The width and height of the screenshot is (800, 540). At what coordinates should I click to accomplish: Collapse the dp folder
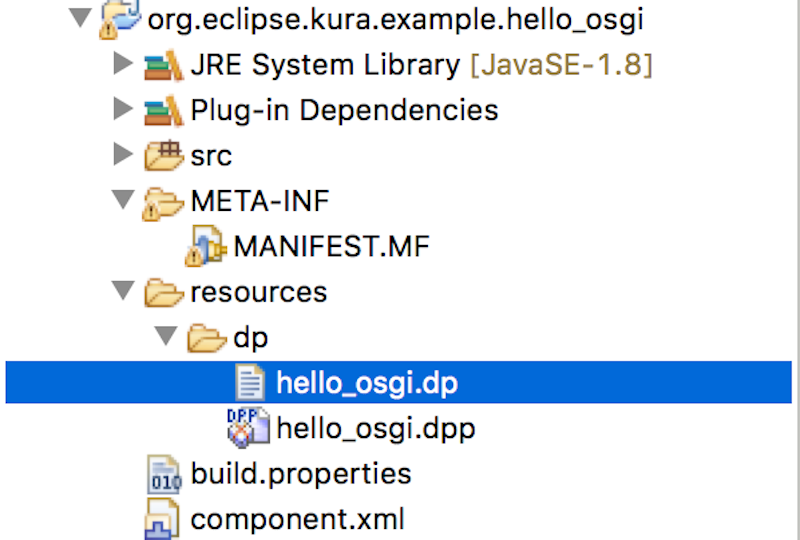(x=166, y=336)
